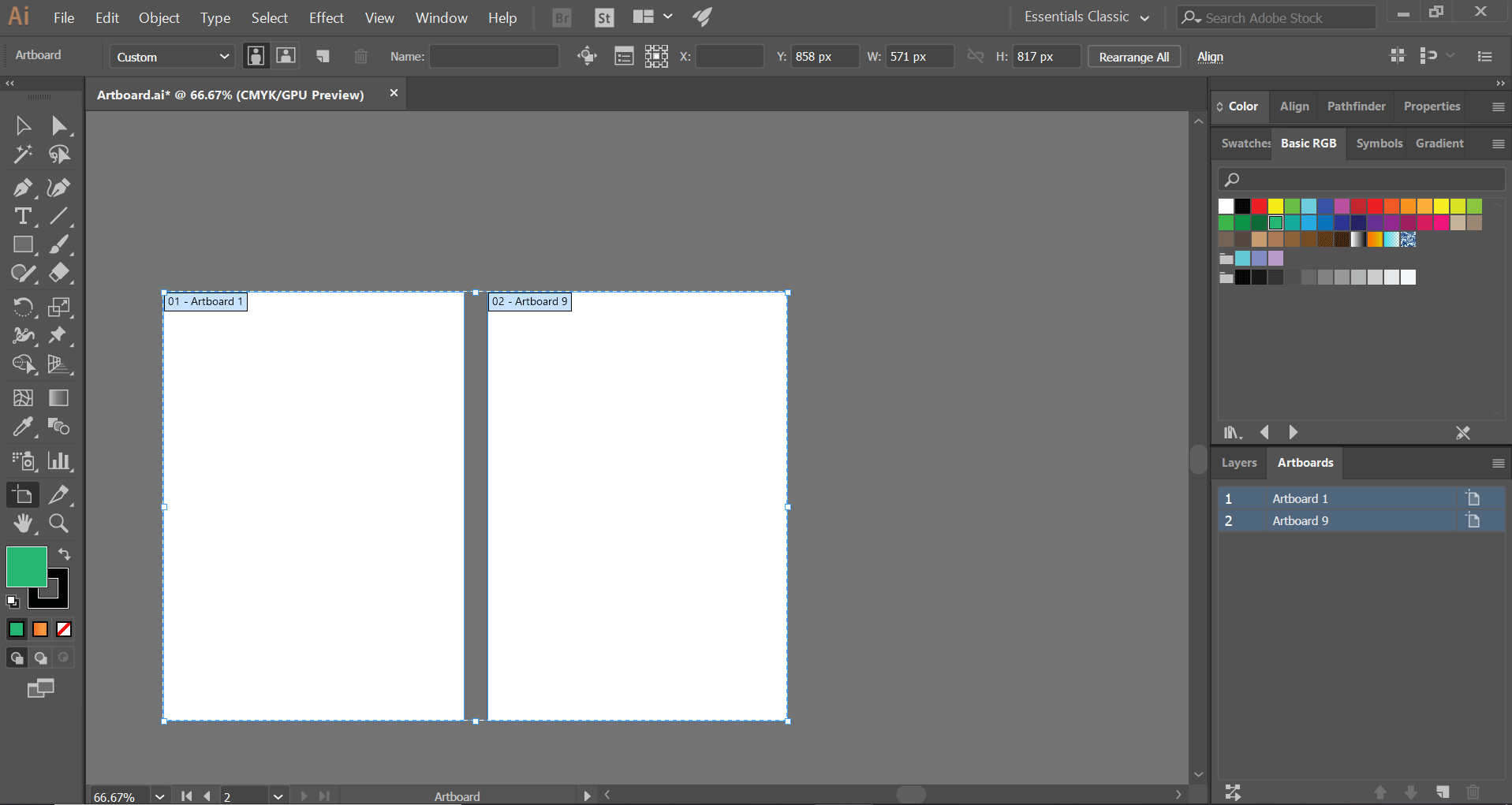Toggle Move/Copy Artwork with Artboard
Image resolution: width=1512 pixels, height=805 pixels.
tap(588, 56)
